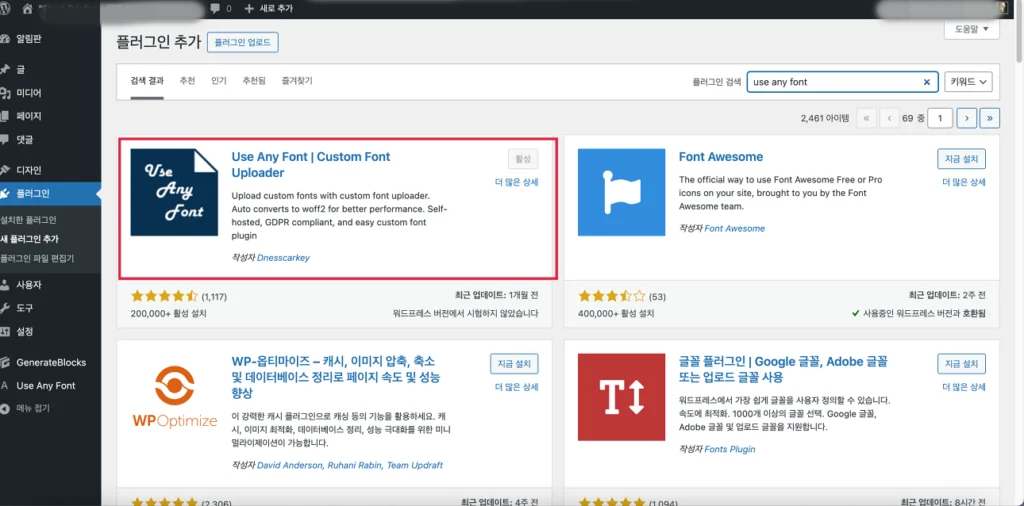Open 더 많은 상세 for Use Any Font
The width and height of the screenshot is (1024, 506).
pos(517,182)
